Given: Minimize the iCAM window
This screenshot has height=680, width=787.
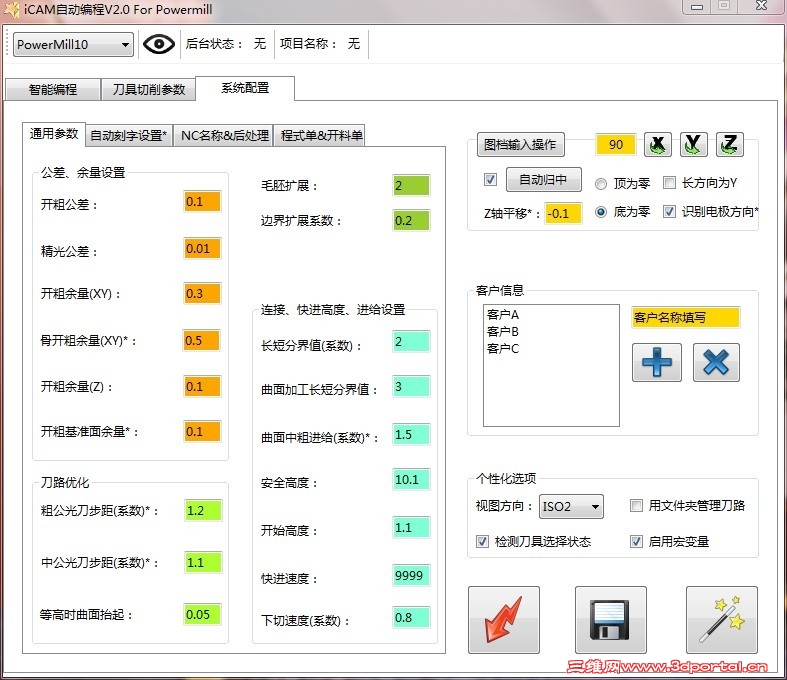Looking at the screenshot, I should (697, 7).
